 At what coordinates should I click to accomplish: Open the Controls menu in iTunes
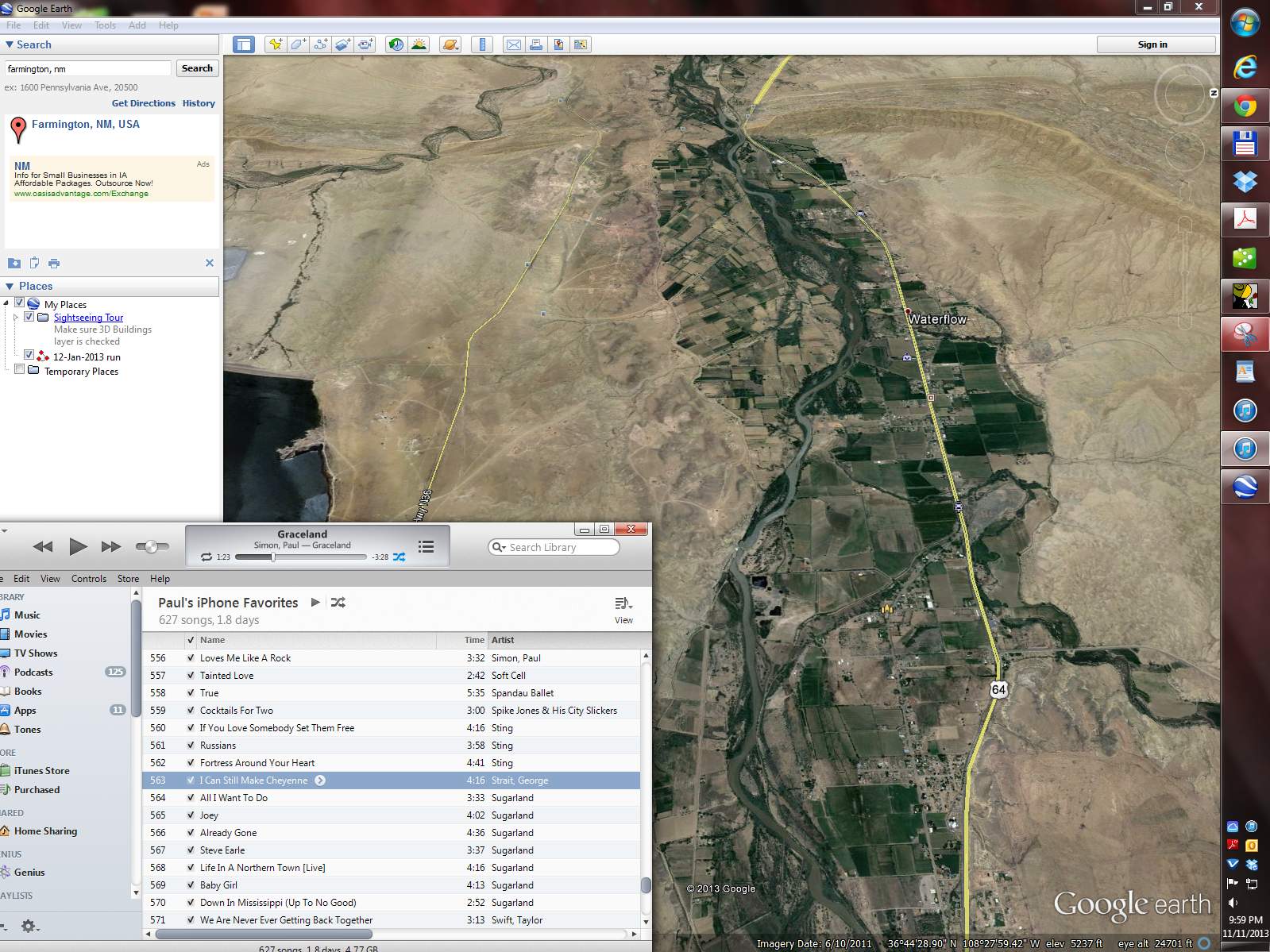[x=88, y=579]
